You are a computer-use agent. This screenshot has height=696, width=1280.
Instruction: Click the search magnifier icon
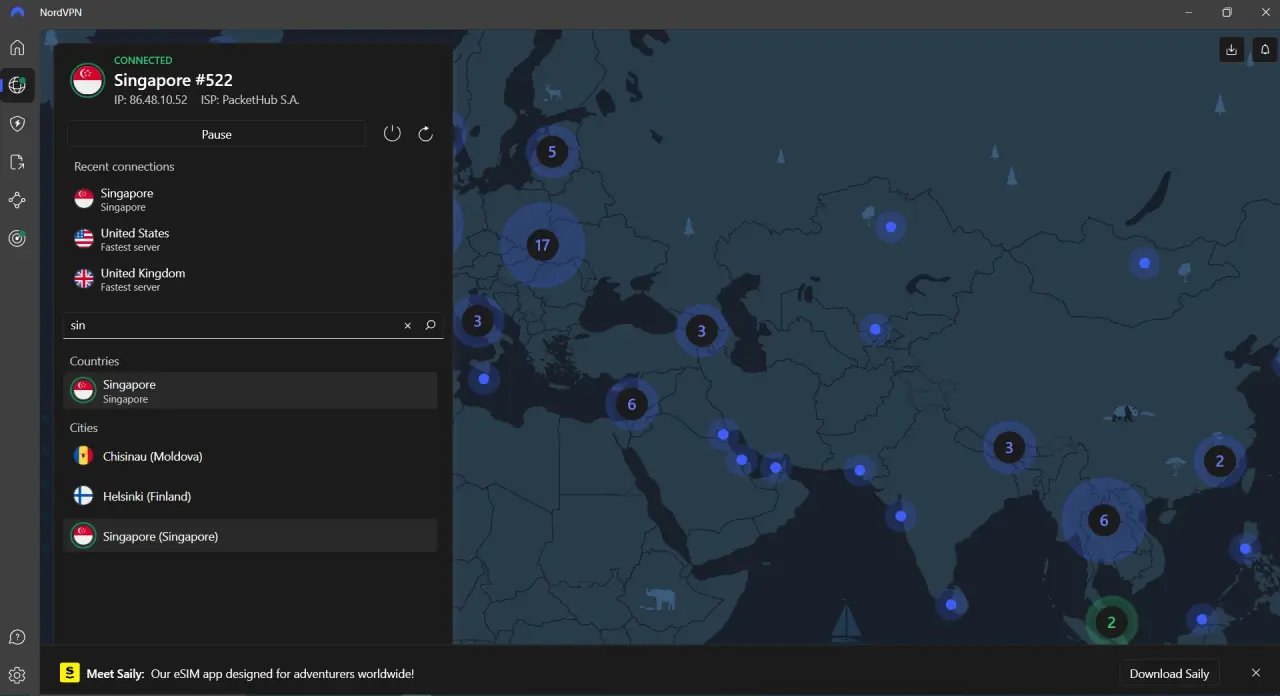pyautogui.click(x=430, y=325)
